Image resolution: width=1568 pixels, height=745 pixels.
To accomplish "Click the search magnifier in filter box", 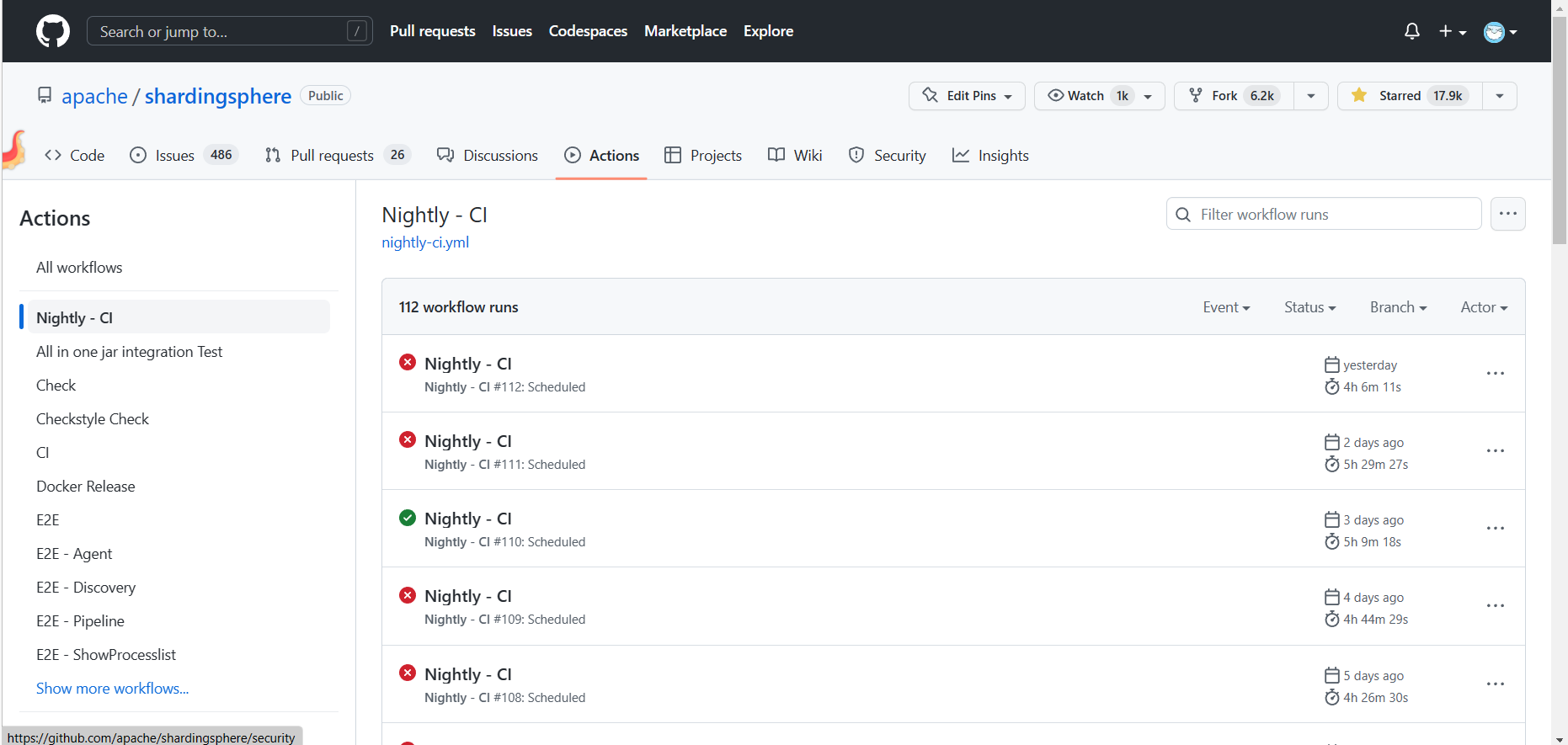I will click(x=1183, y=215).
